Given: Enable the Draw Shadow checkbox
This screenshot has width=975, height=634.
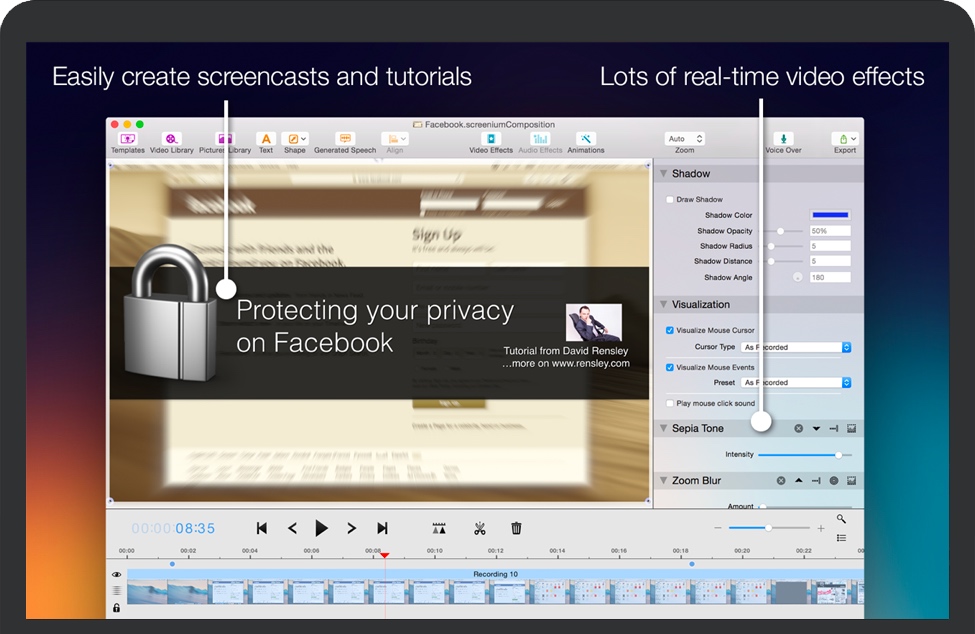Looking at the screenshot, I should click(670, 200).
